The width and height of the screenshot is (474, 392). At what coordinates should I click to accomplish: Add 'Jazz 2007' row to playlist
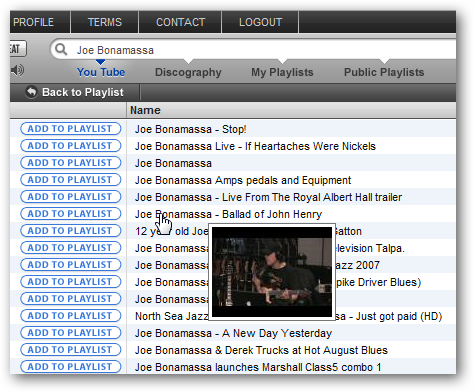pos(70,265)
